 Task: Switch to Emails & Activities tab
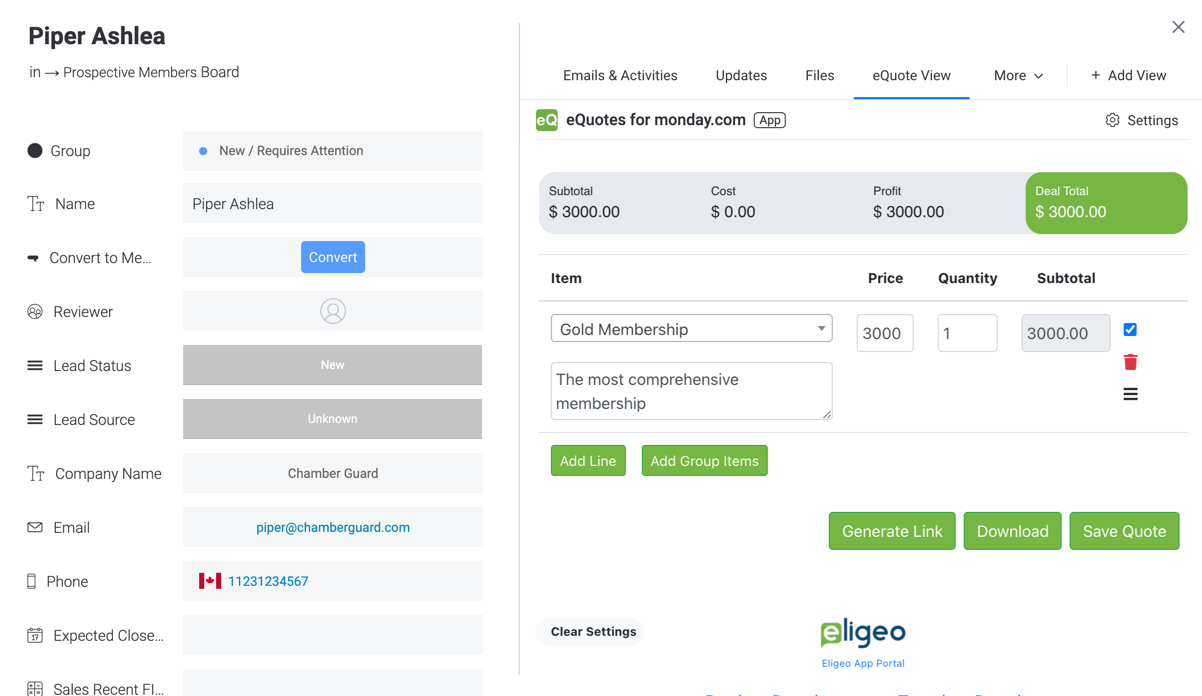coord(620,75)
